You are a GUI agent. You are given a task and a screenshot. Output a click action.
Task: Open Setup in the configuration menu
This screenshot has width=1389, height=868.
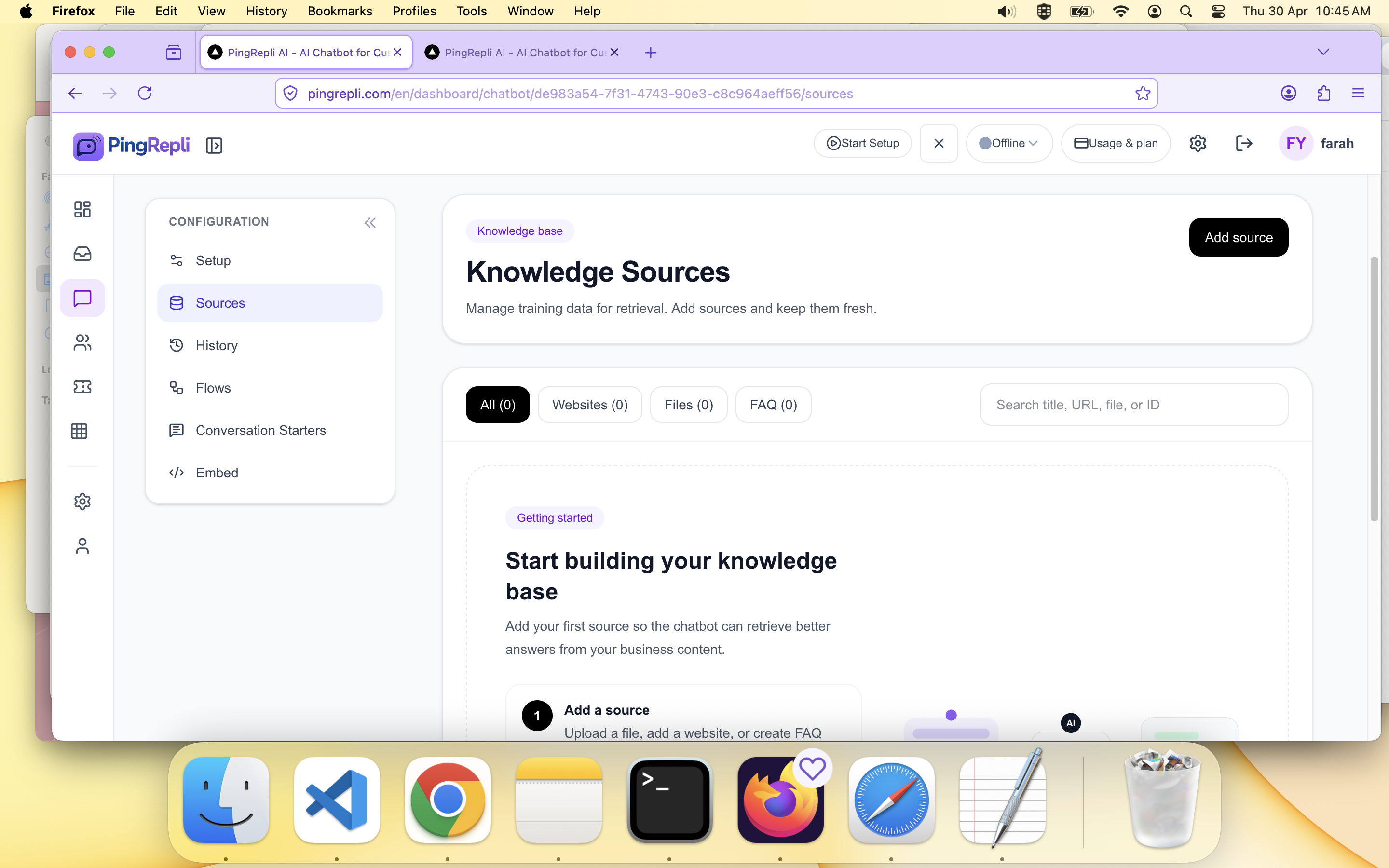click(x=270, y=260)
